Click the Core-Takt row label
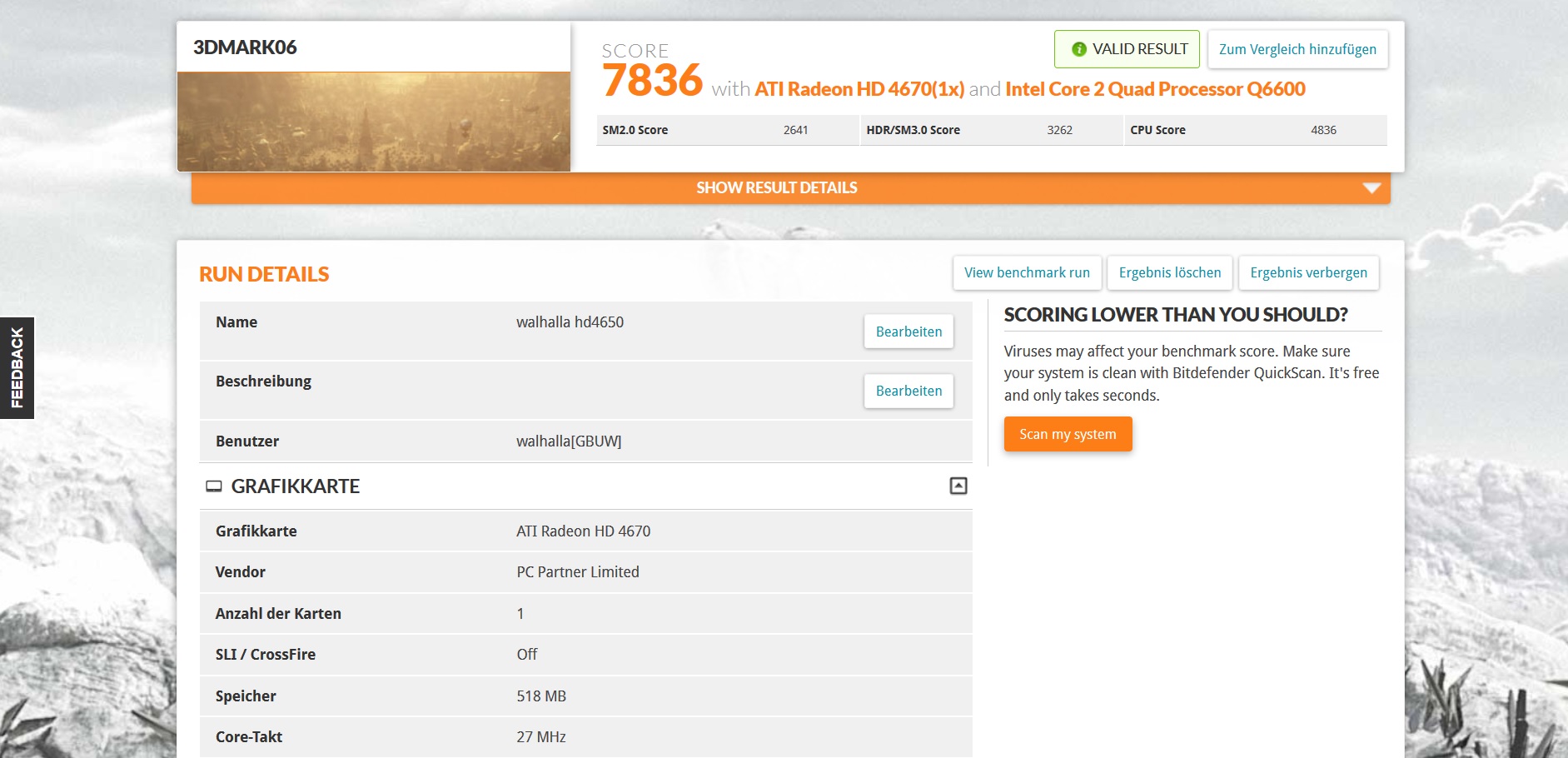 pos(249,737)
